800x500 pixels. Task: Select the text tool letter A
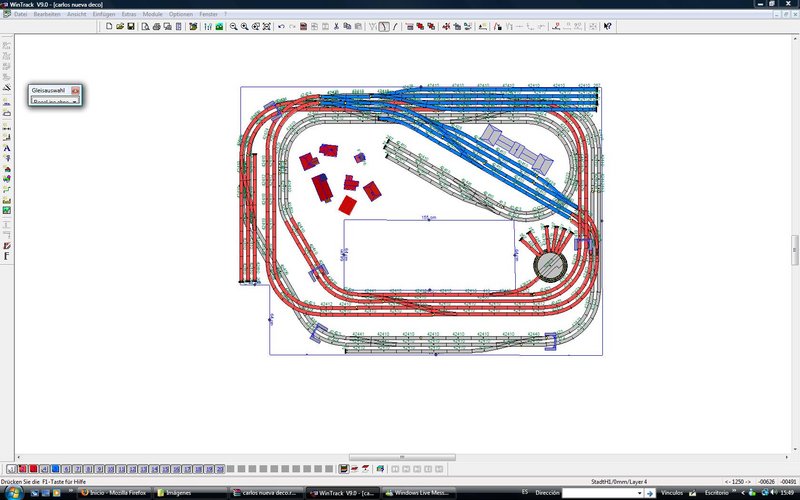tap(7, 148)
